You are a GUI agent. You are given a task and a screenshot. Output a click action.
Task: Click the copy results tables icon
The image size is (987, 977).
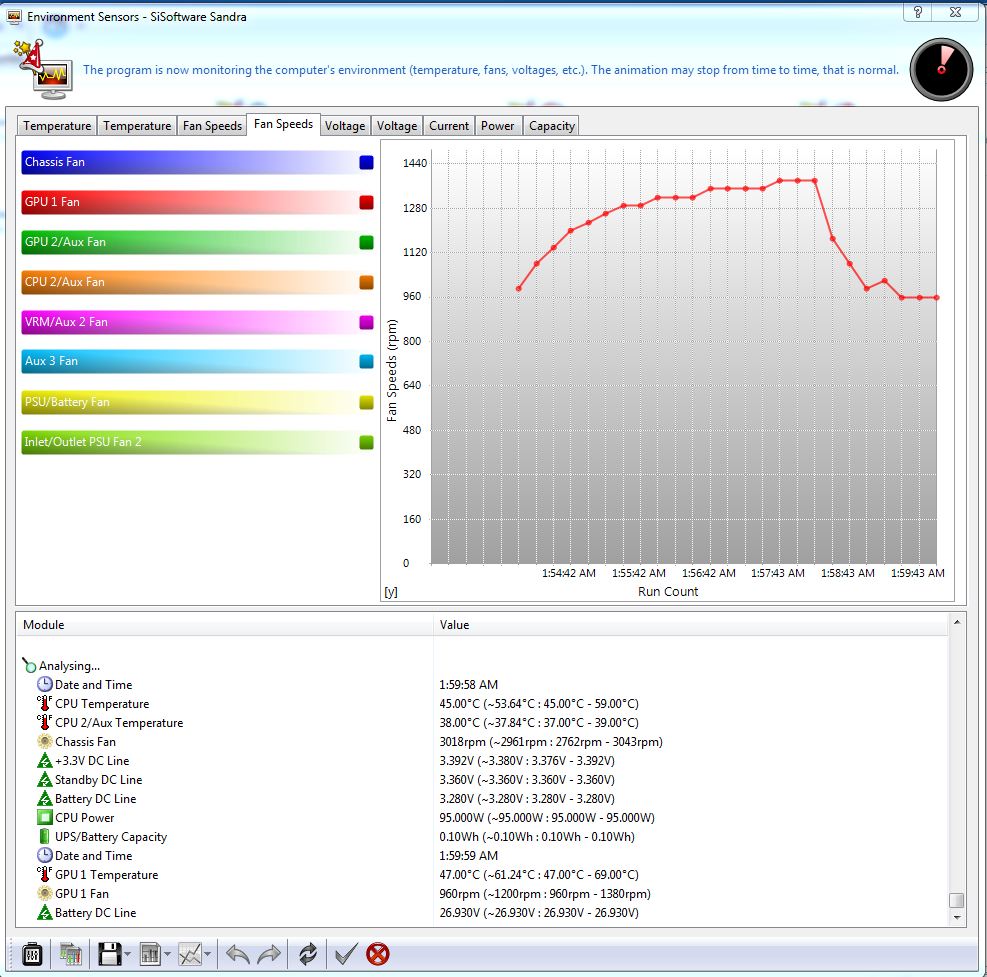70,954
